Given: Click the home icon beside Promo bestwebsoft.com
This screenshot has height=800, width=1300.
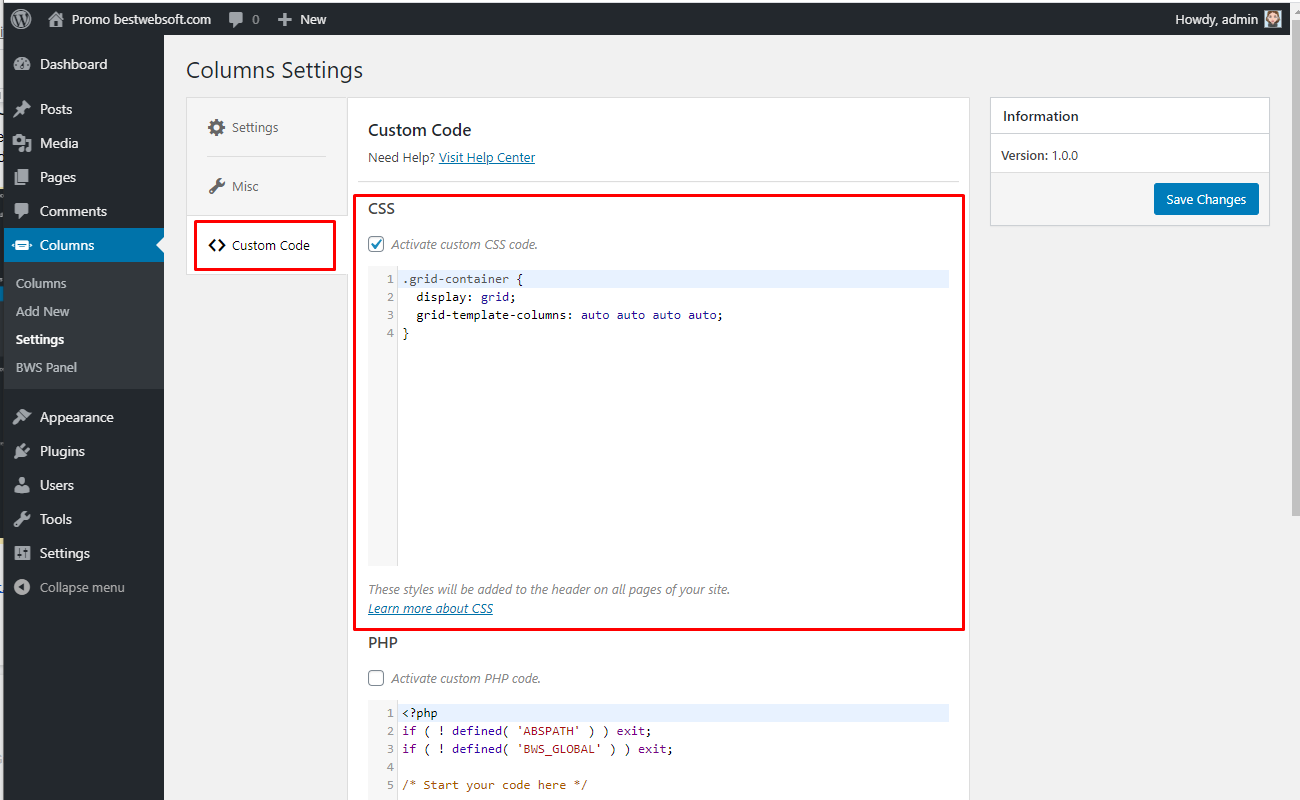Looking at the screenshot, I should pos(56,19).
